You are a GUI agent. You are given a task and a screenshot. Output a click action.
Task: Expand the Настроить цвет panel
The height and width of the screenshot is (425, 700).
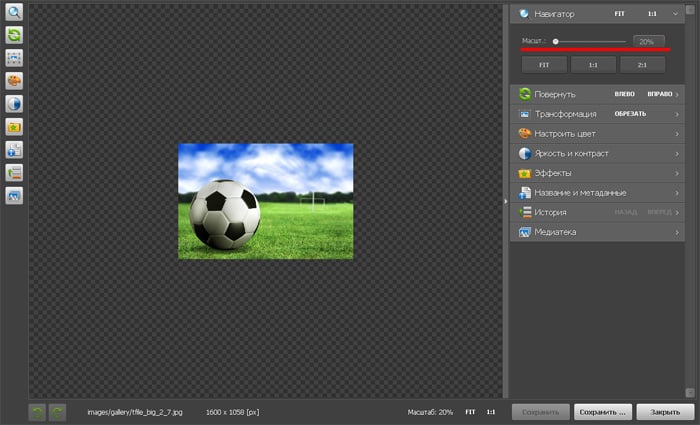tap(597, 133)
